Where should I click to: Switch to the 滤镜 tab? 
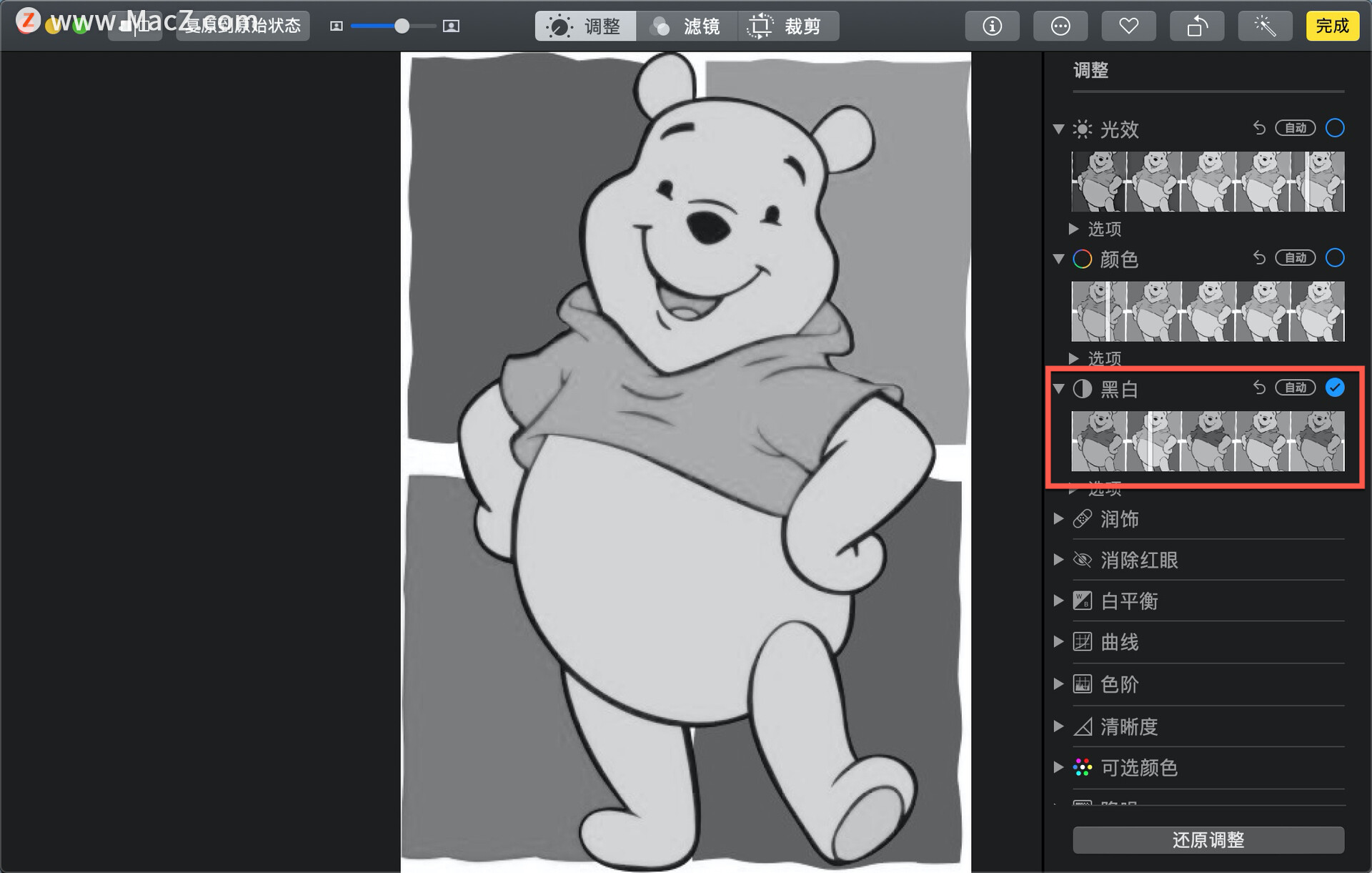point(686,26)
